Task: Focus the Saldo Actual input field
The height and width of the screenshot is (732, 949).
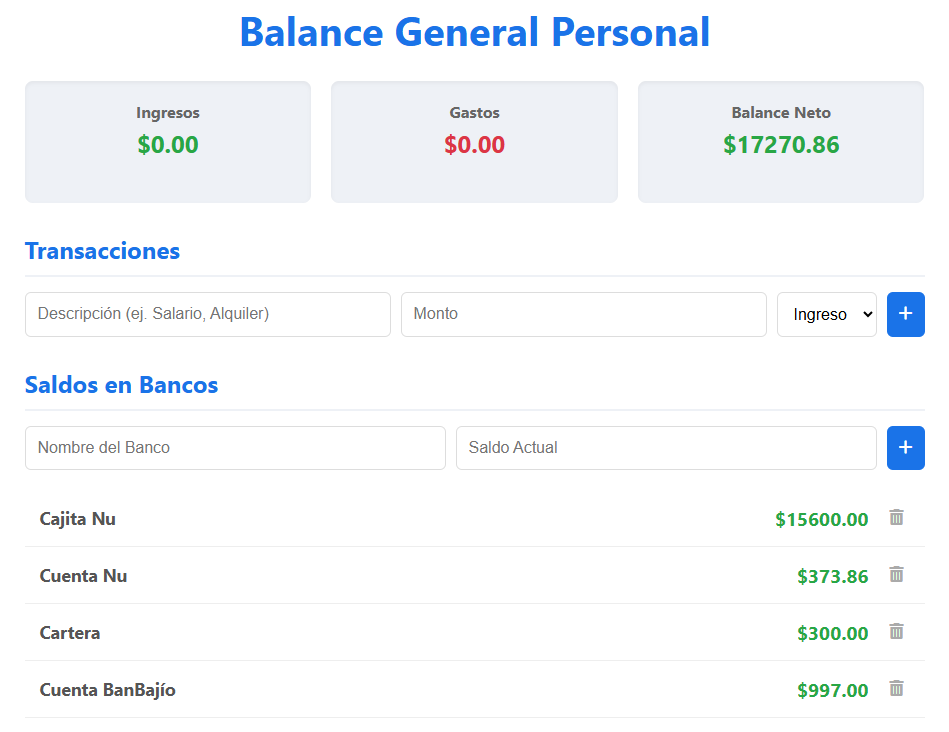Action: (665, 448)
